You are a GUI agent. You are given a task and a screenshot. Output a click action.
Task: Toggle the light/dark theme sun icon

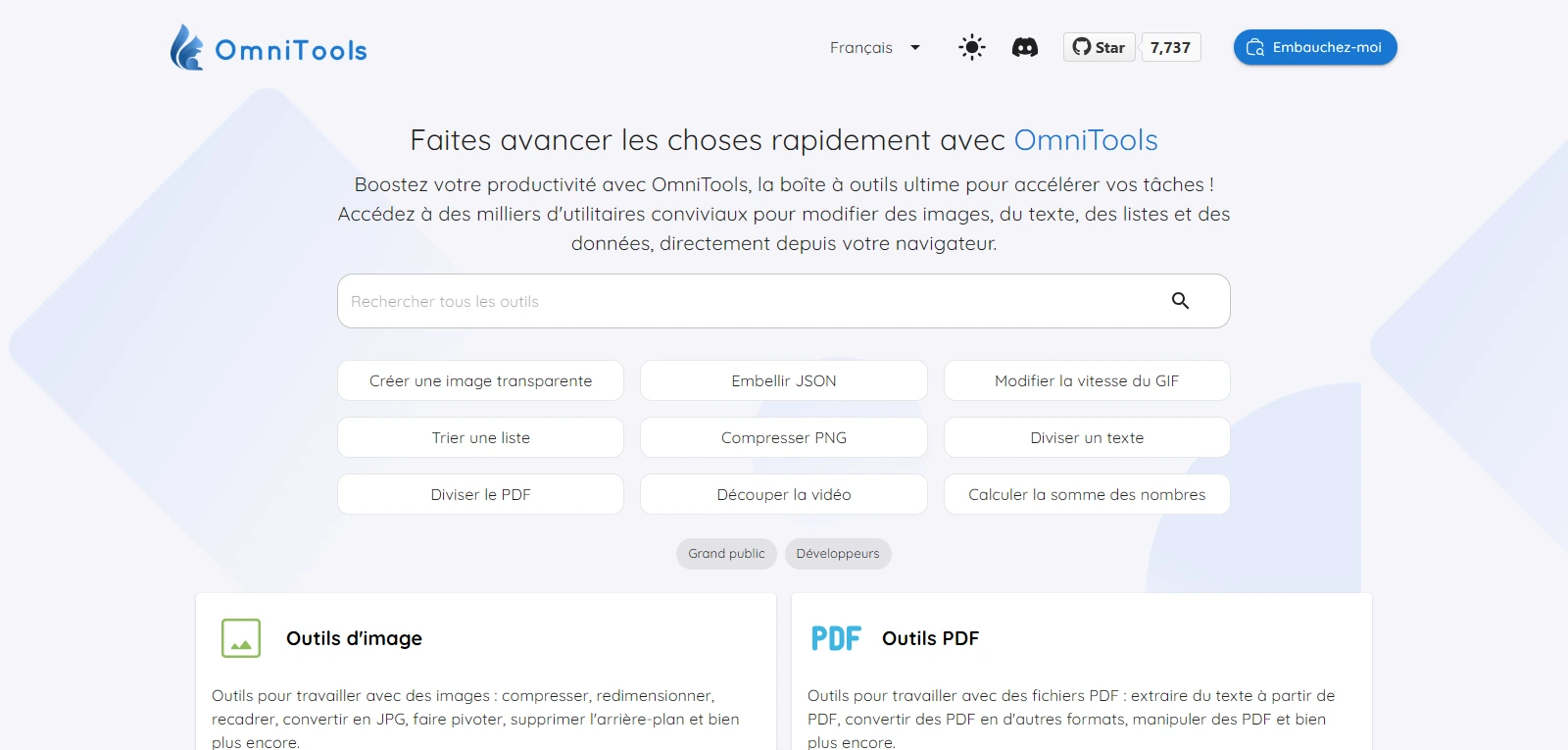click(972, 47)
